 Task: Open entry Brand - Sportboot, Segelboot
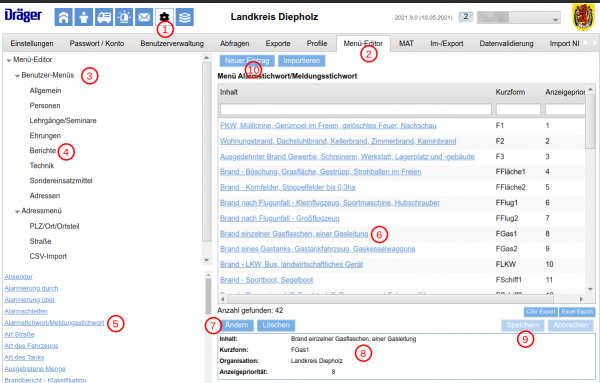(x=266, y=280)
